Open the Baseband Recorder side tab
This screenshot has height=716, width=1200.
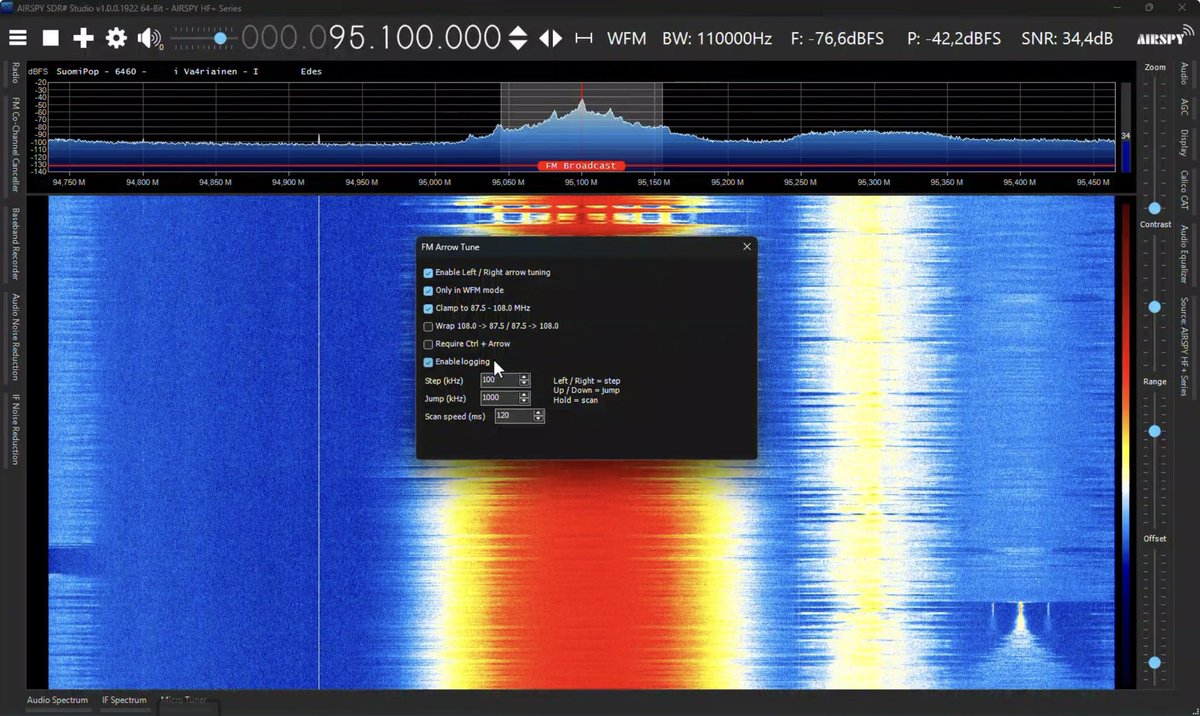tap(15, 244)
